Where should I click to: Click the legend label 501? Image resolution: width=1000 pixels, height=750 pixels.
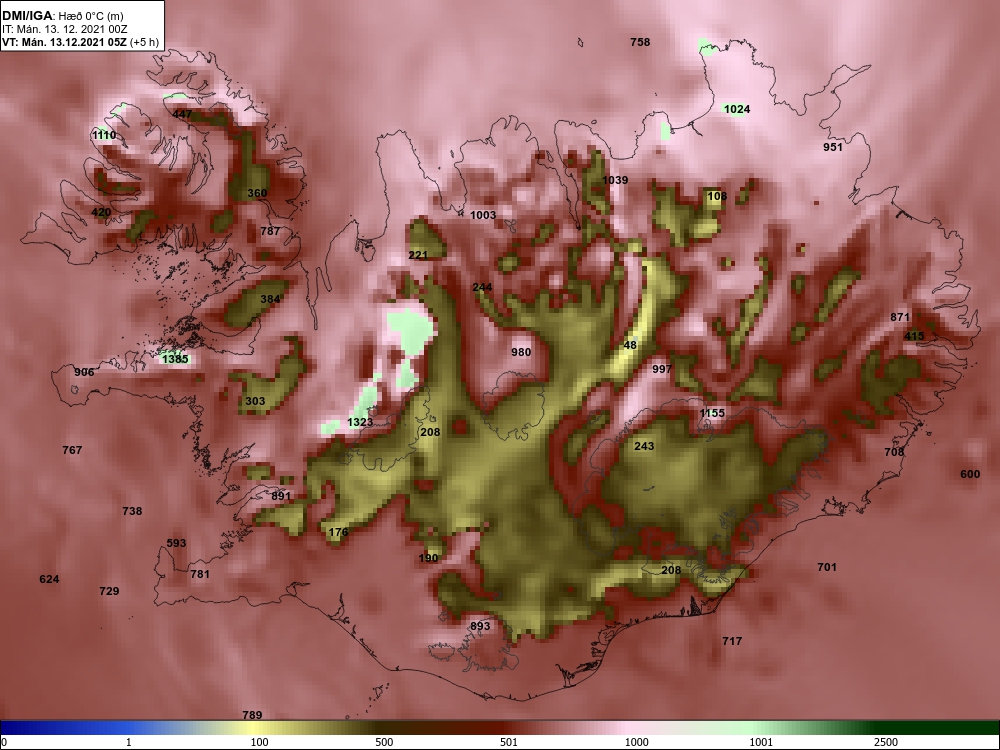pos(509,742)
